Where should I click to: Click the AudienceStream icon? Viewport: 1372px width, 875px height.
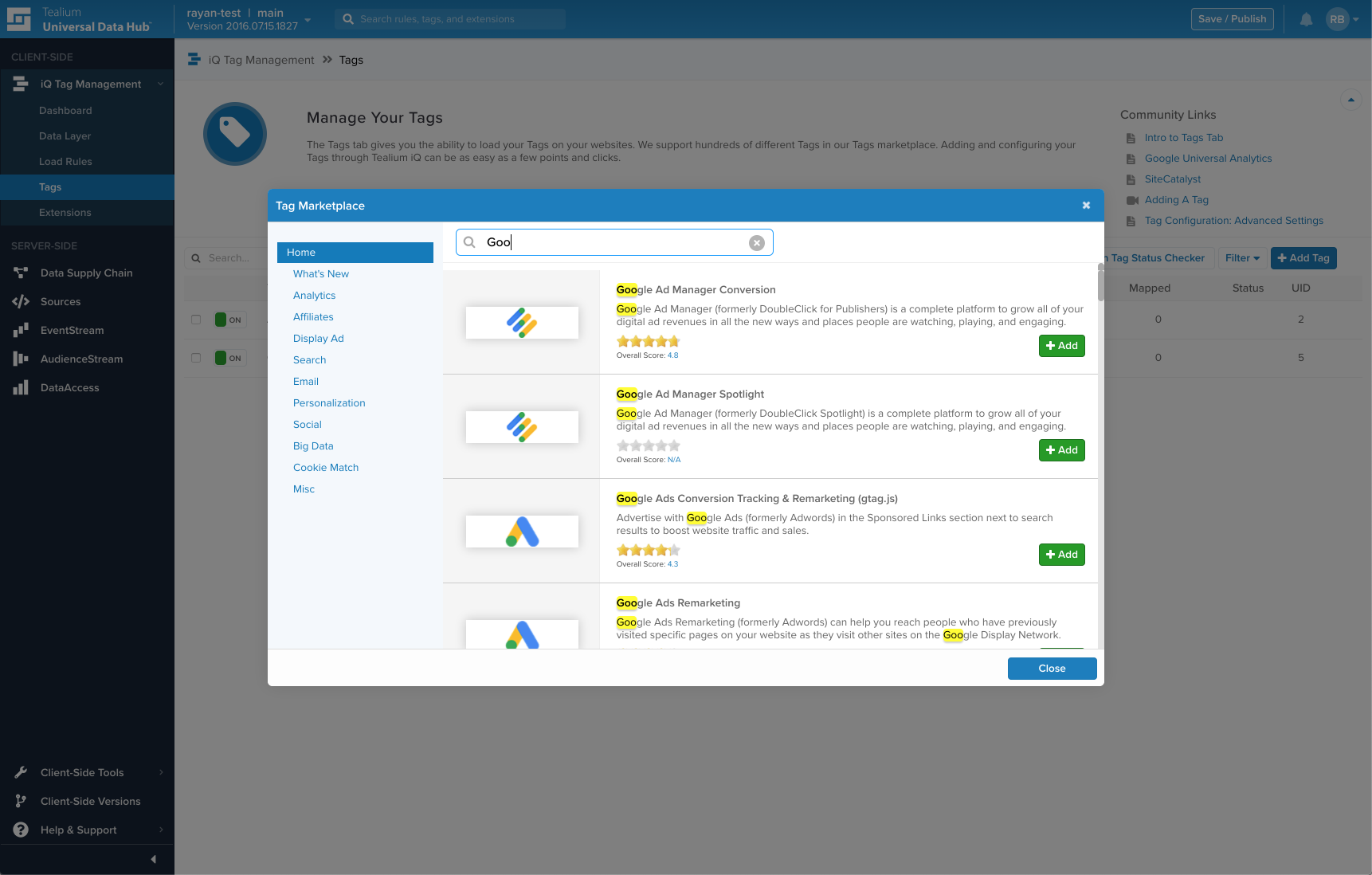(21, 359)
